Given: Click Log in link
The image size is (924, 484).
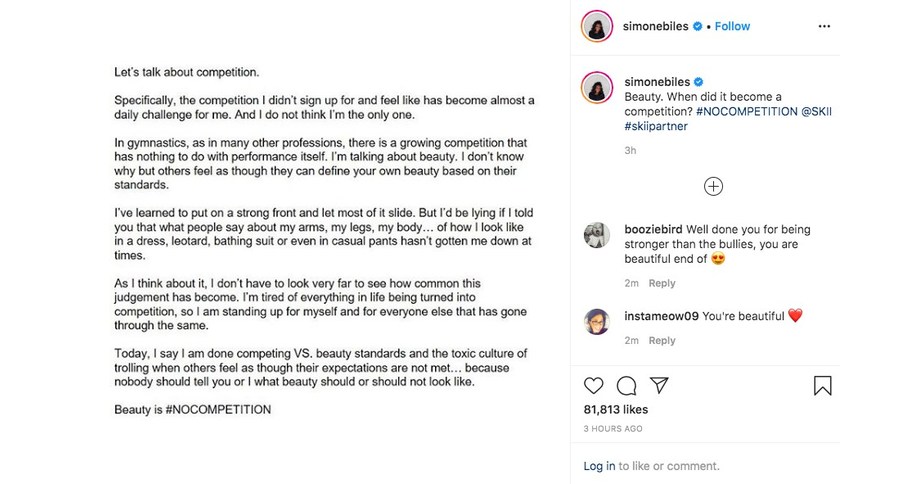Looking at the screenshot, I should [x=599, y=466].
